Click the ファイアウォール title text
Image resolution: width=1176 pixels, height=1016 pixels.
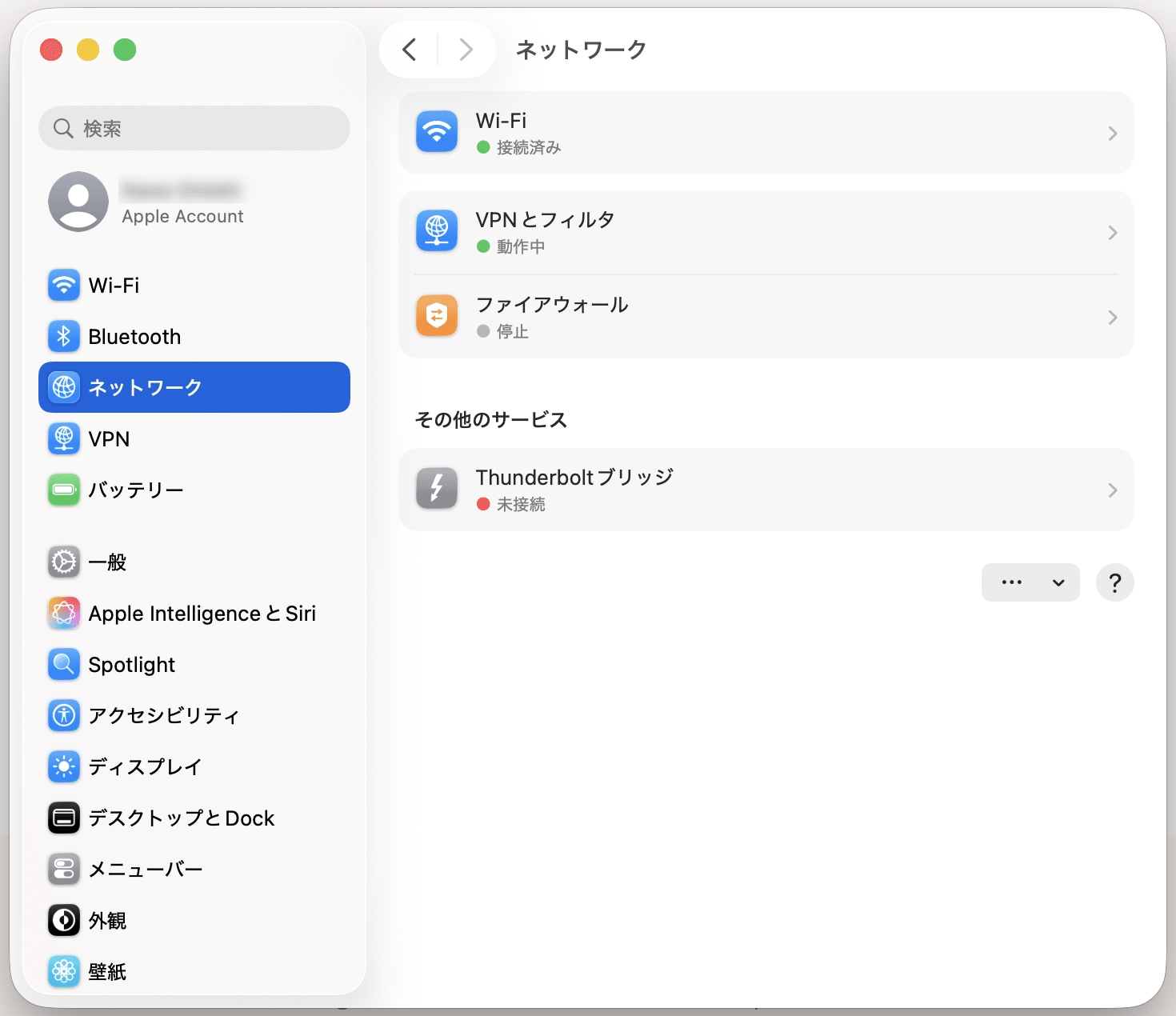click(552, 305)
